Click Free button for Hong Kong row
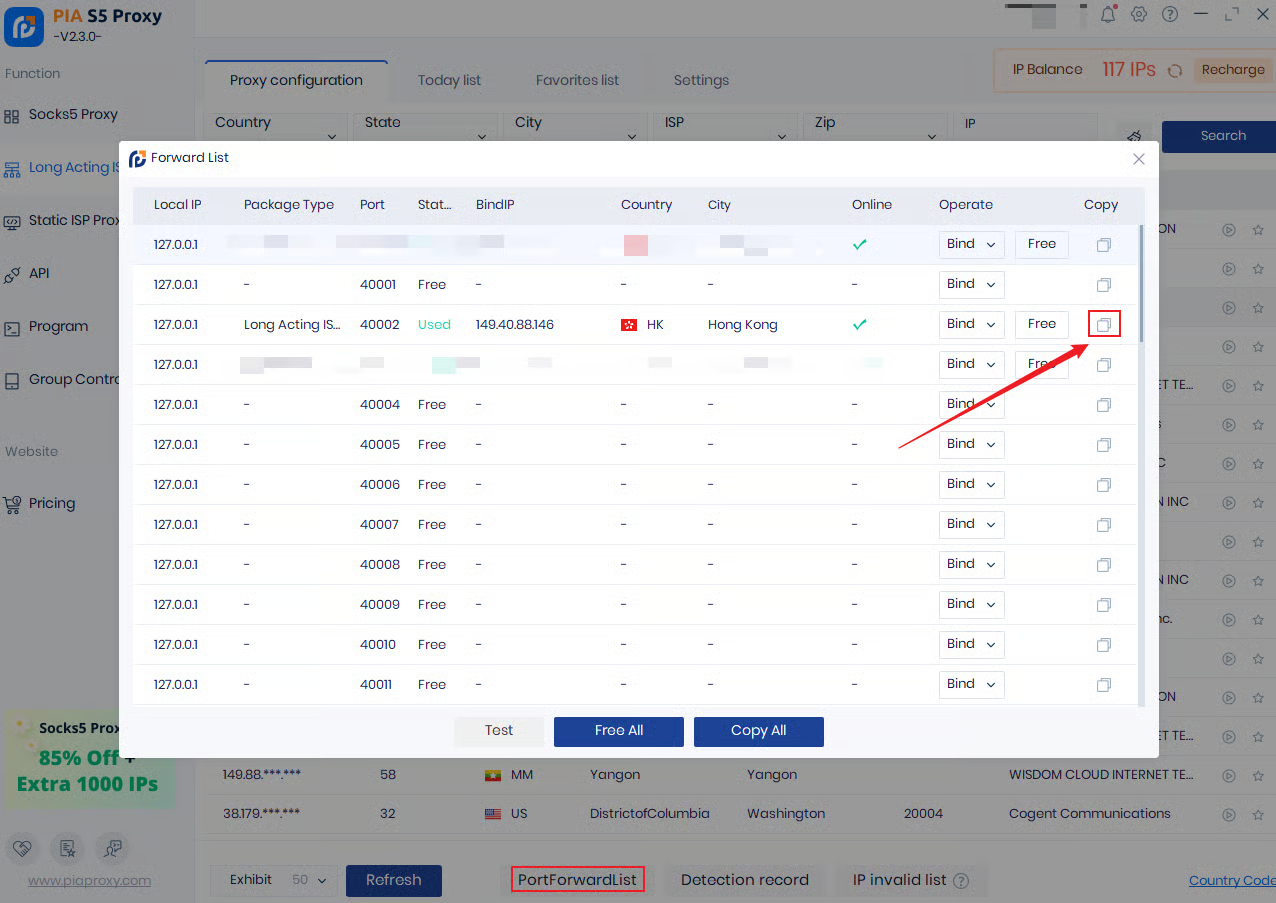The height and width of the screenshot is (903, 1276). click(x=1041, y=325)
